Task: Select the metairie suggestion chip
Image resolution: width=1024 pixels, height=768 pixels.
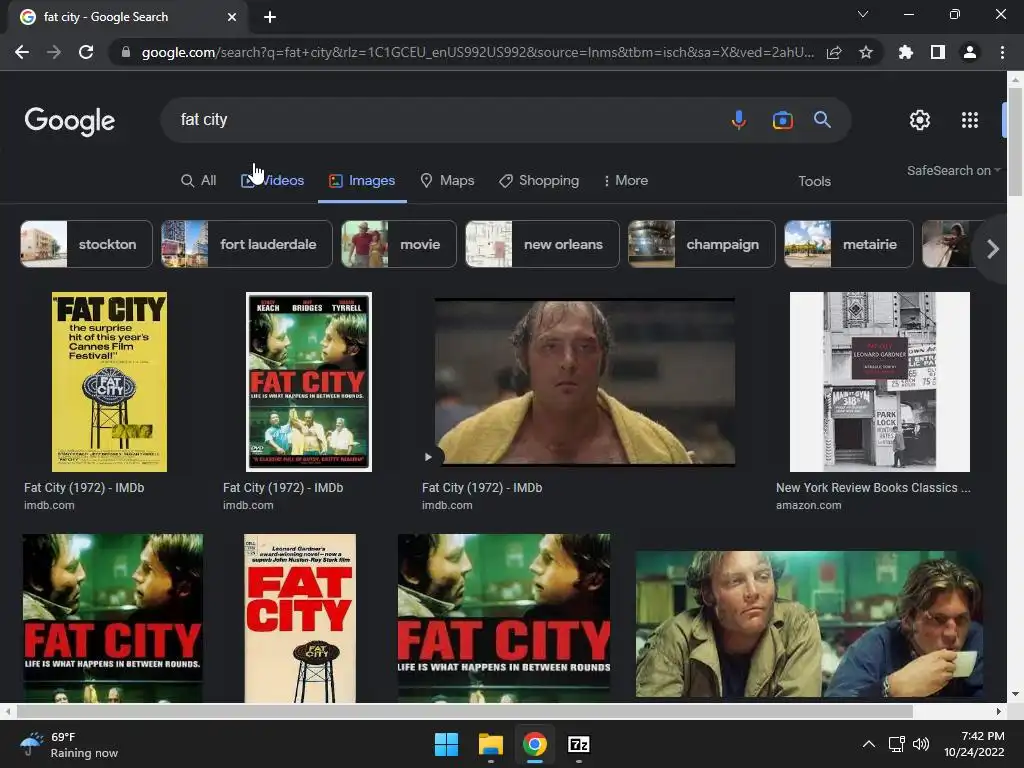Action: coord(848,244)
